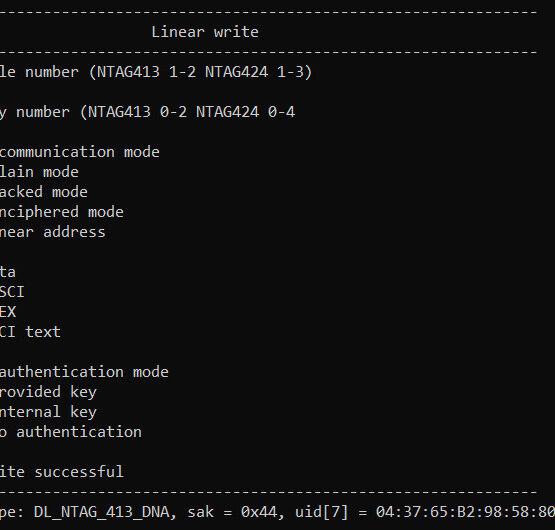Click the 'o authentication' option line
This screenshot has height=530, width=555.
point(71,432)
